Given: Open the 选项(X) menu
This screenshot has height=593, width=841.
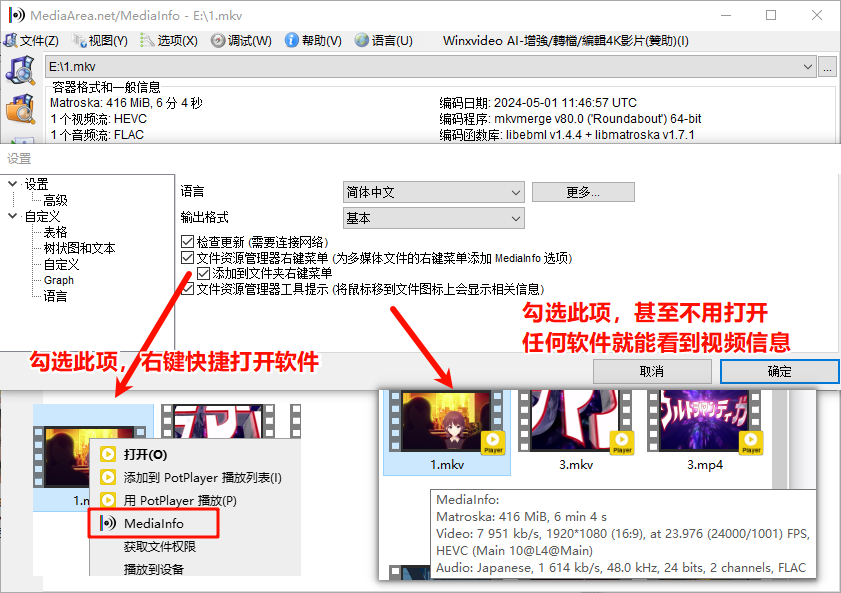Looking at the screenshot, I should [x=169, y=41].
